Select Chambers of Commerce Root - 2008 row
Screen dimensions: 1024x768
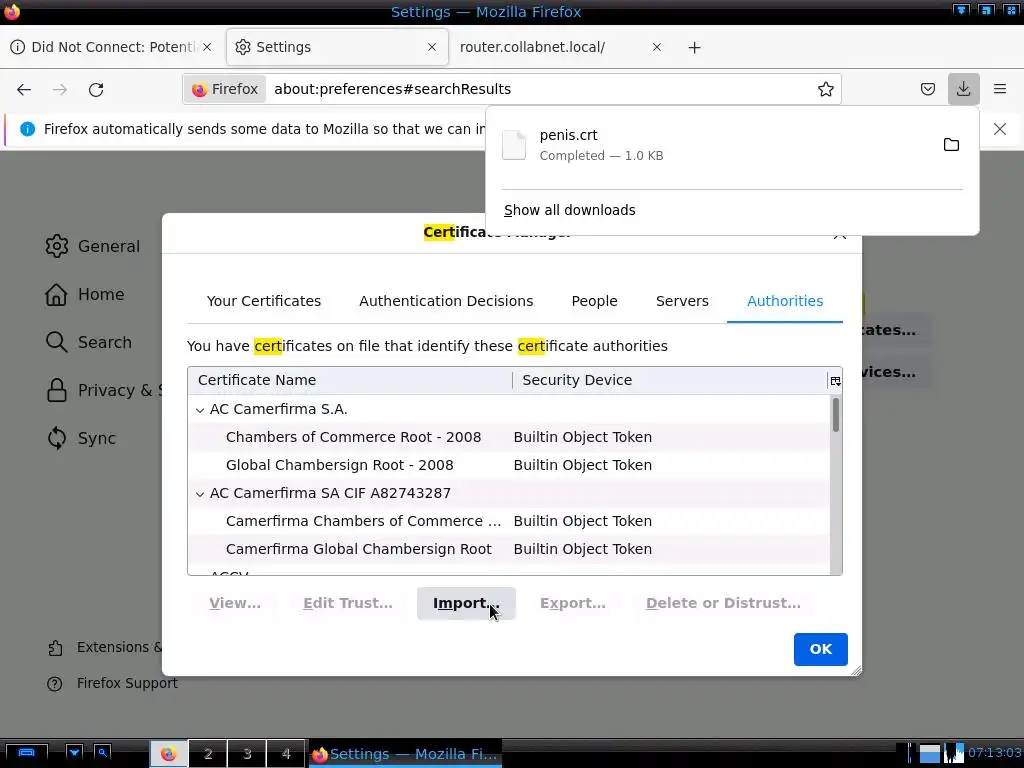pos(509,437)
